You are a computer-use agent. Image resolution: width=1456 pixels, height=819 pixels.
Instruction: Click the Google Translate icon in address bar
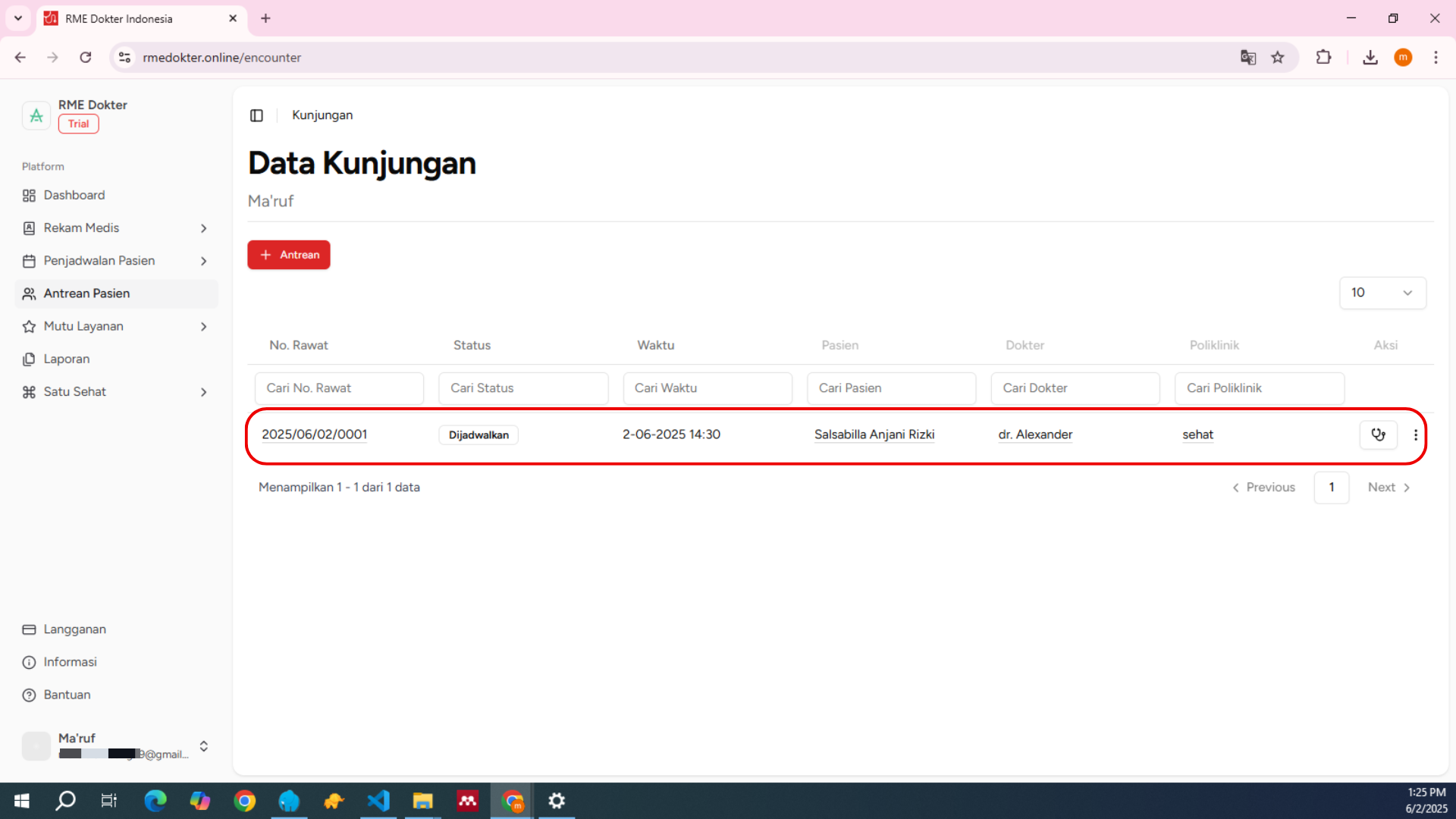click(x=1247, y=58)
